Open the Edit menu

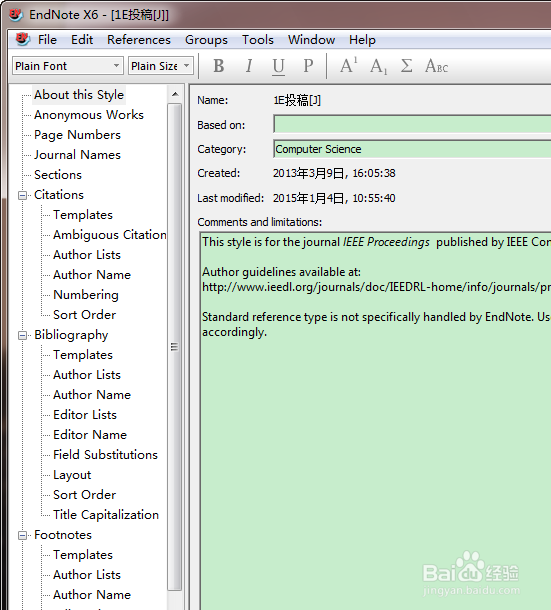tap(82, 40)
